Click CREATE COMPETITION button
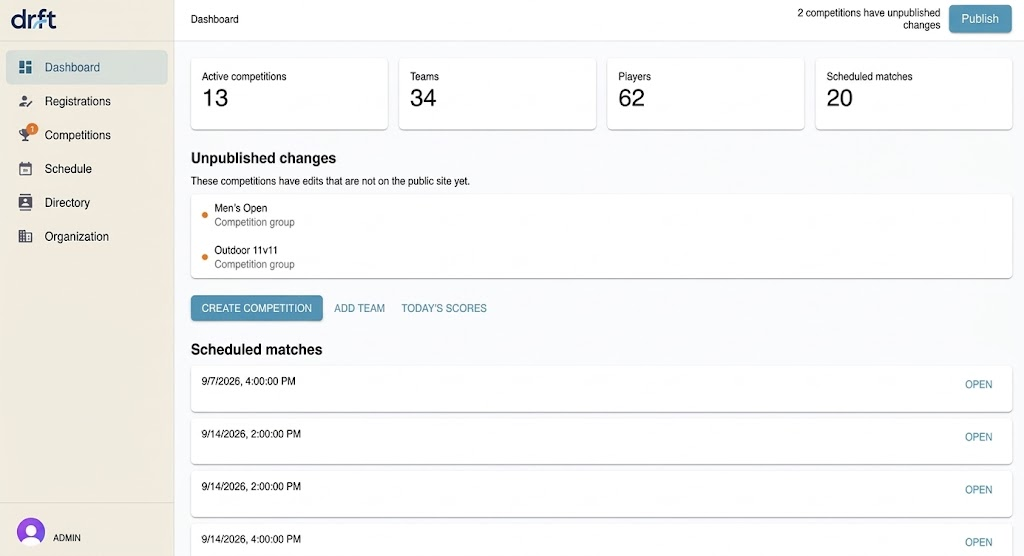 (257, 308)
